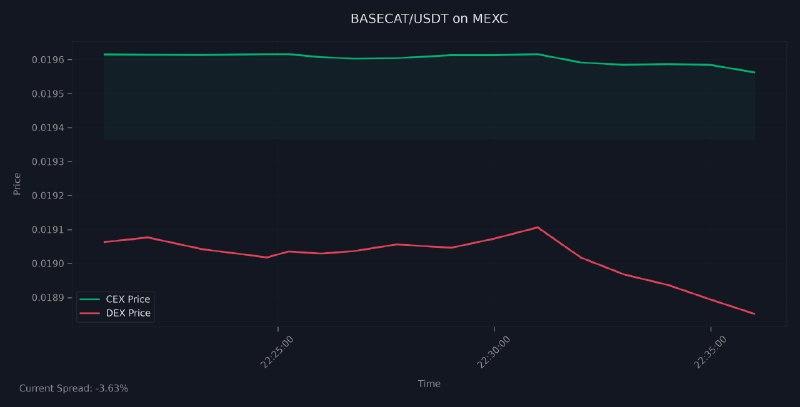Click the chart title BASECAT/USDT on MEXC
Viewport: 800px width, 407px height.
click(429, 19)
